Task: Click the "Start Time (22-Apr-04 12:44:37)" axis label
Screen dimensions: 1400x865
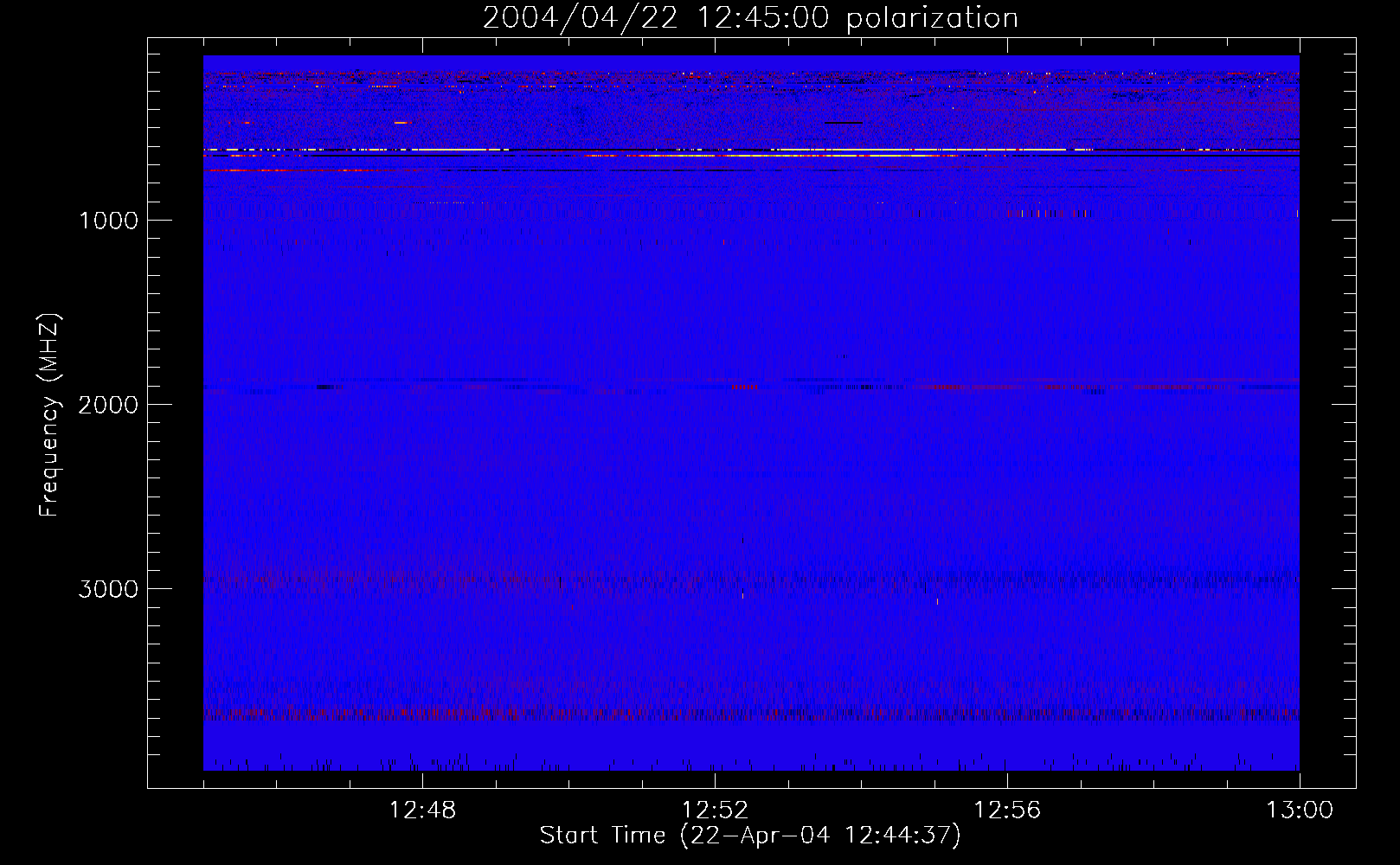Action: click(x=750, y=836)
